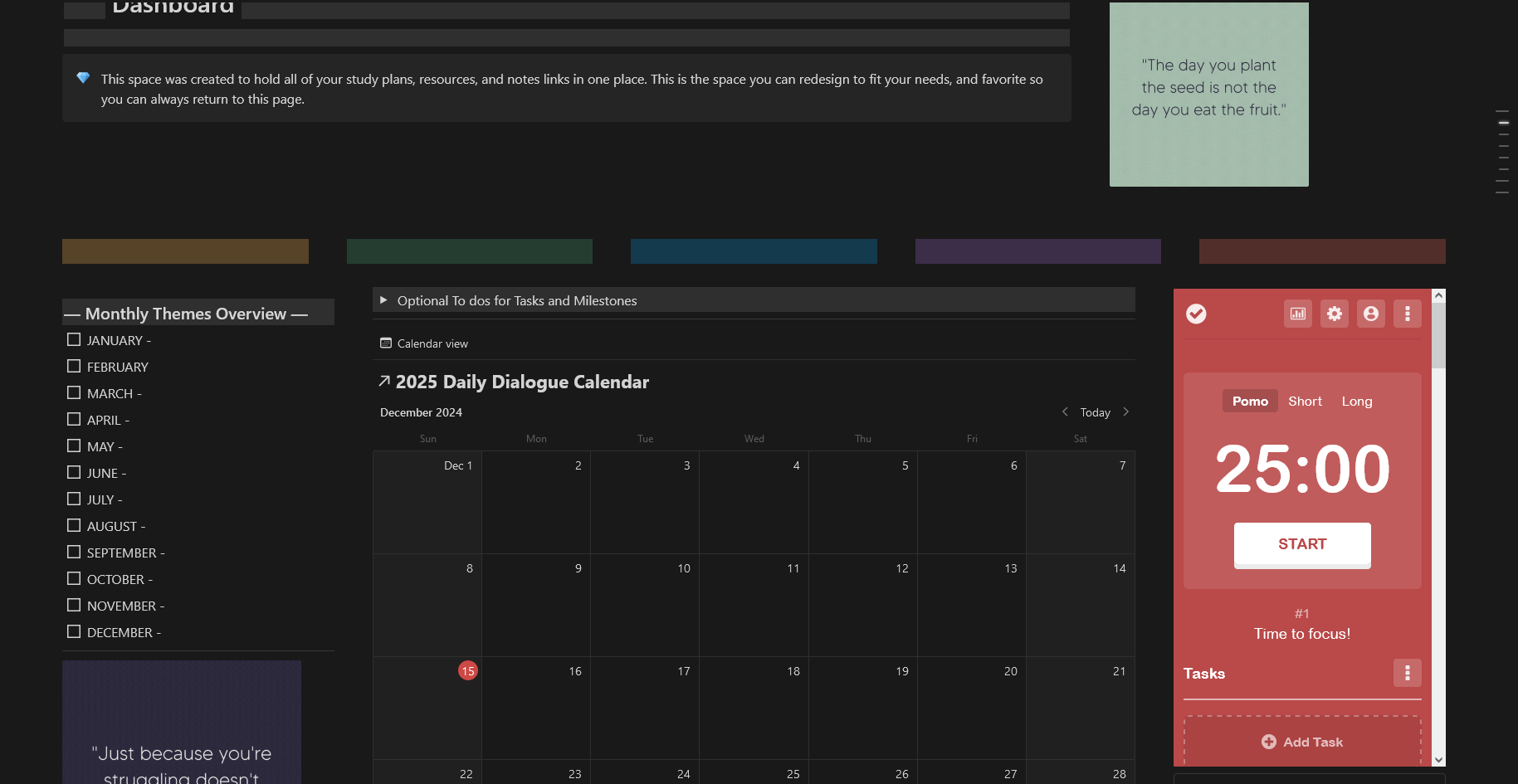The image size is (1518, 784).
Task: Click the Pomofocus checkmark logo
Action: (1196, 314)
